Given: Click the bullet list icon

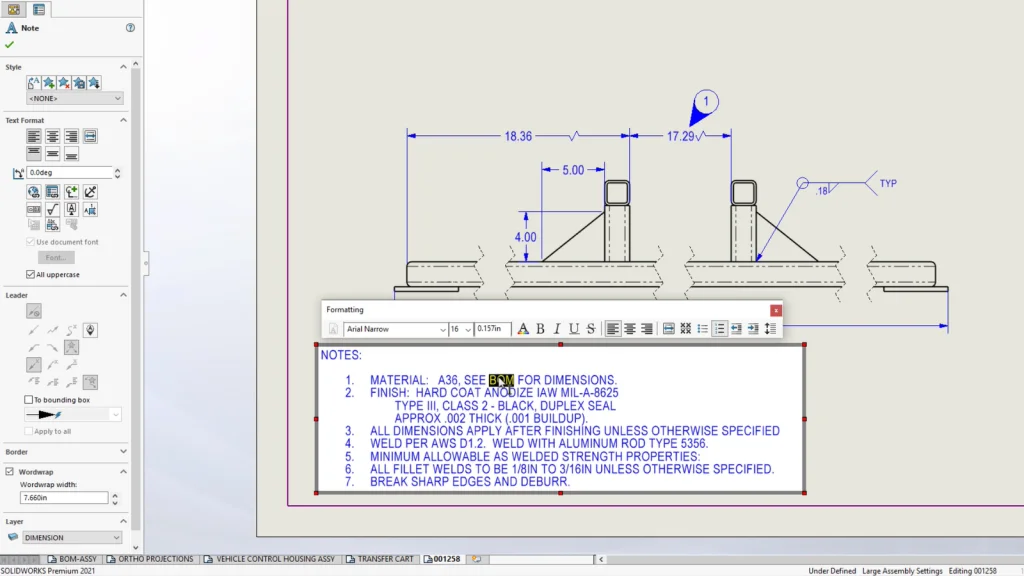Looking at the screenshot, I should 702,329.
